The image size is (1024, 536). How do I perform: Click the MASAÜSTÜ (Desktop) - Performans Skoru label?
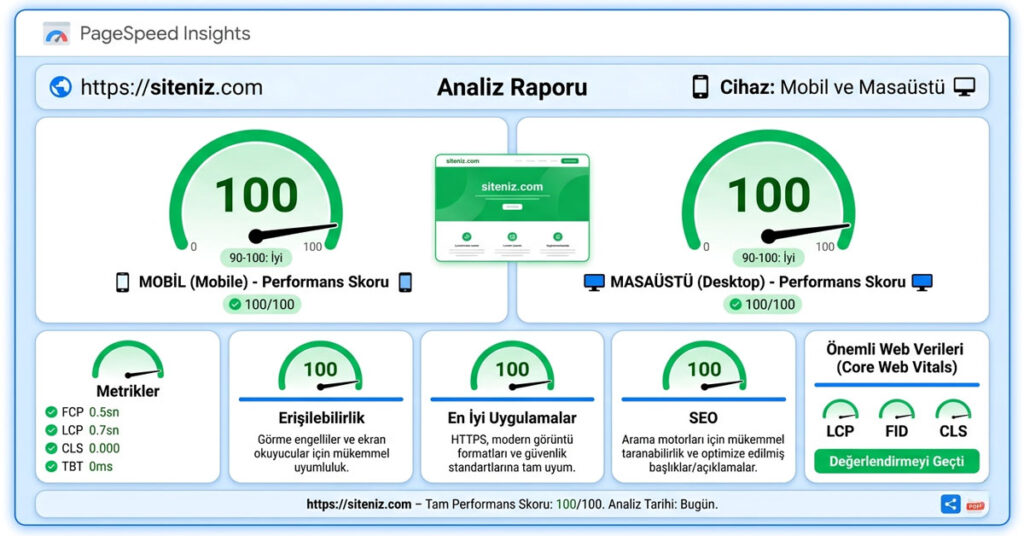758,282
